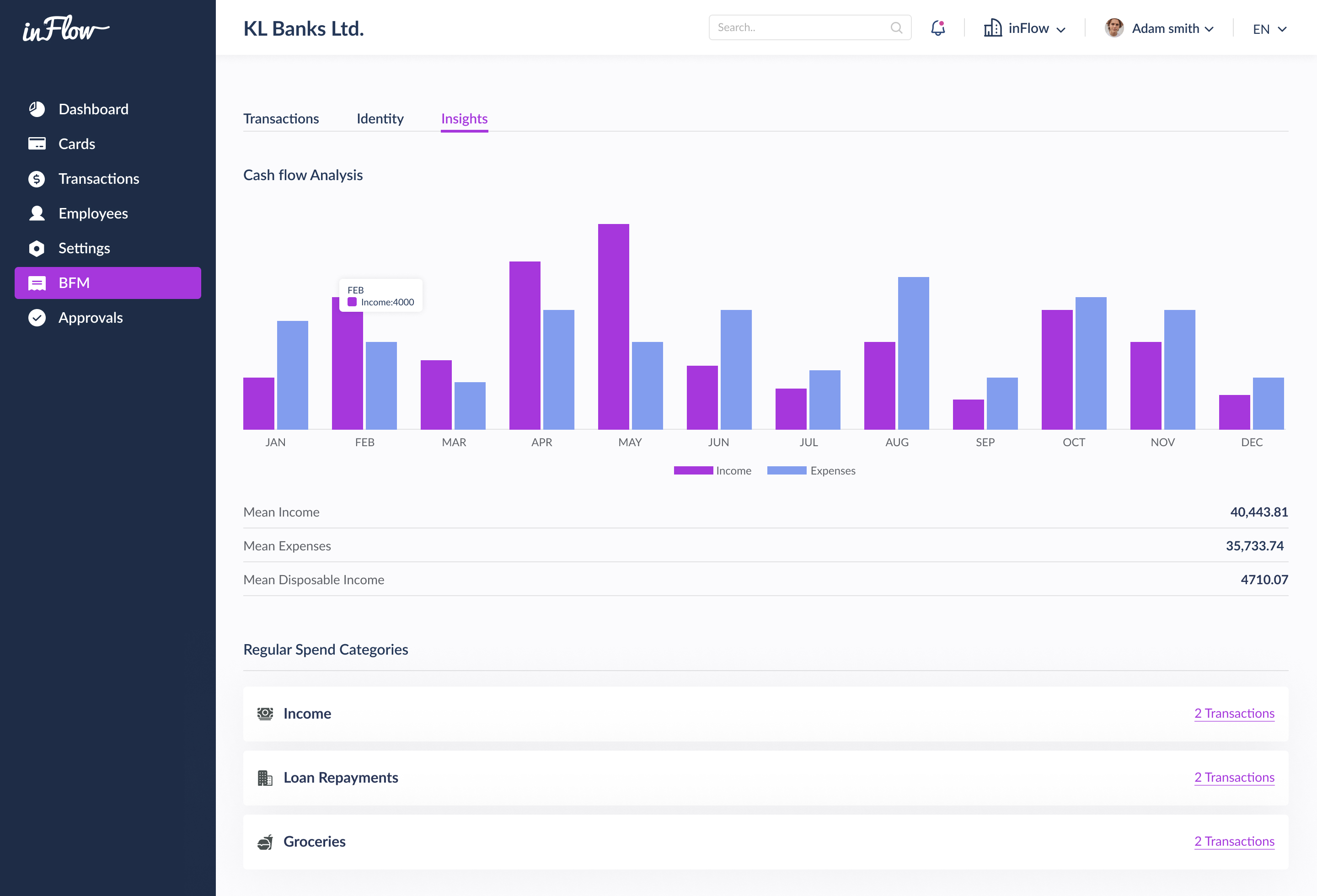Click the notification bell icon
1317x896 pixels.
pyautogui.click(x=938, y=28)
